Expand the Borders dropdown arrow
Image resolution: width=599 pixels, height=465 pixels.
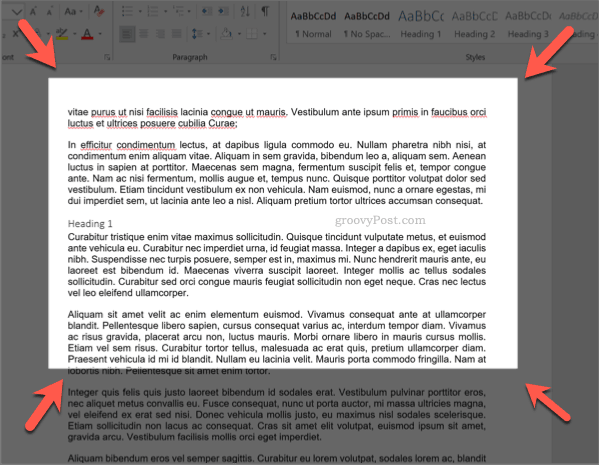pyautogui.click(x=265, y=34)
